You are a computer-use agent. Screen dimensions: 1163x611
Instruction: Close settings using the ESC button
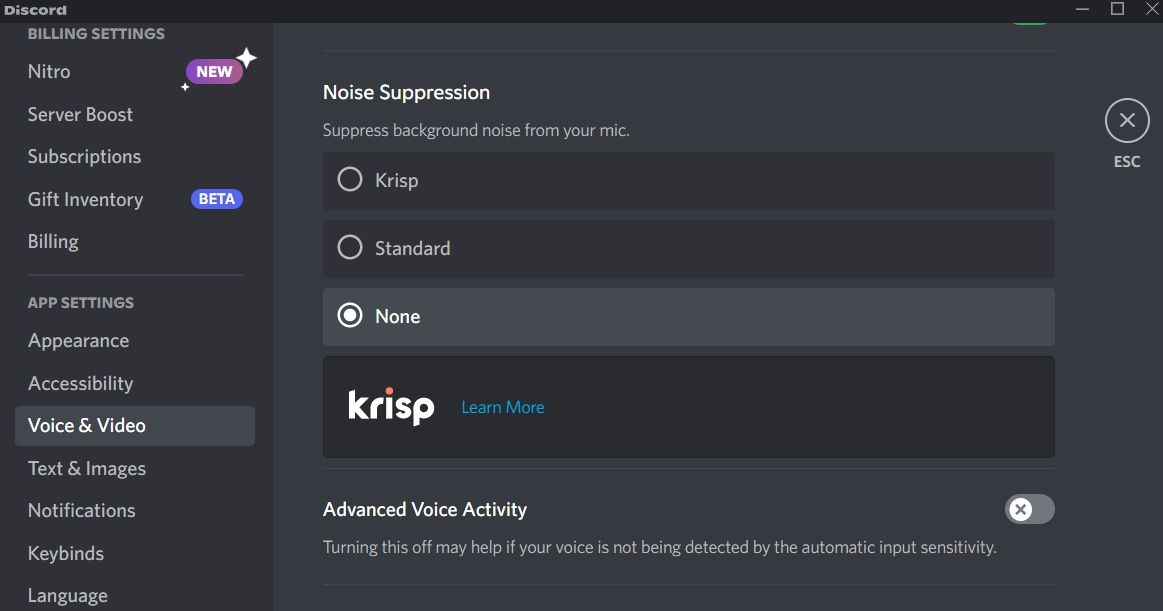tap(1127, 119)
